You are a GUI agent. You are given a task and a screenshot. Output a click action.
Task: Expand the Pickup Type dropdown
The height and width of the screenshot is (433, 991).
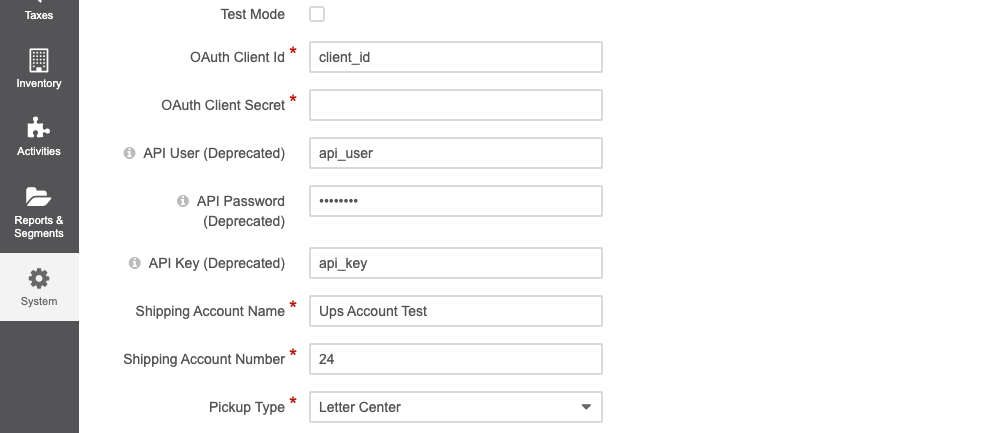click(455, 407)
